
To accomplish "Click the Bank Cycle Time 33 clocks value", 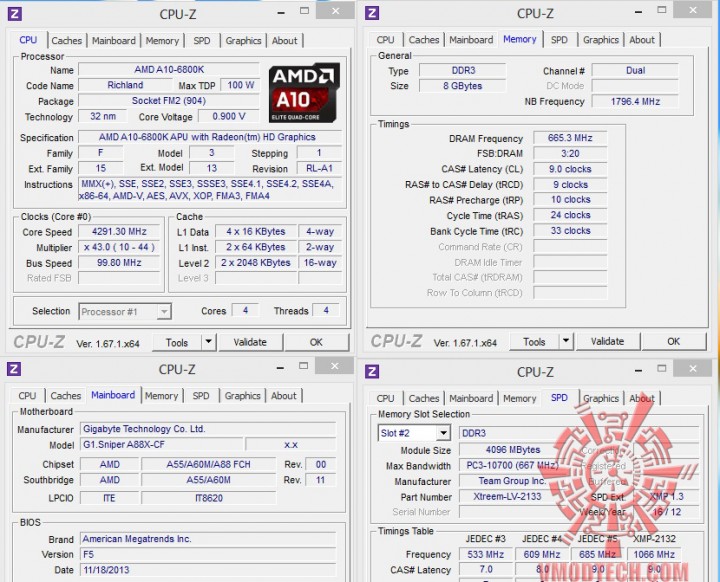I will (x=570, y=231).
